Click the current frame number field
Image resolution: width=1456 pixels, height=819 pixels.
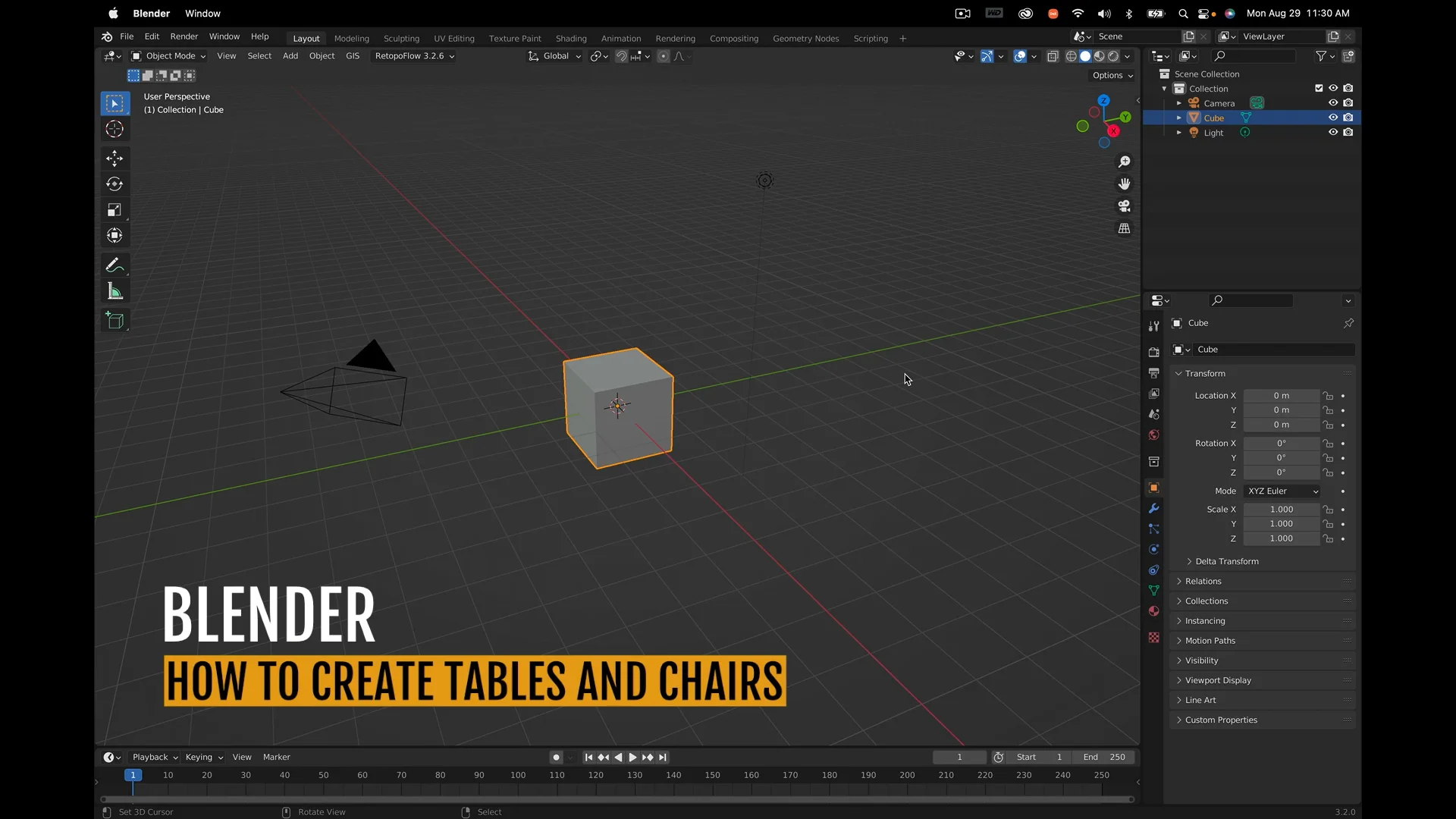click(959, 757)
